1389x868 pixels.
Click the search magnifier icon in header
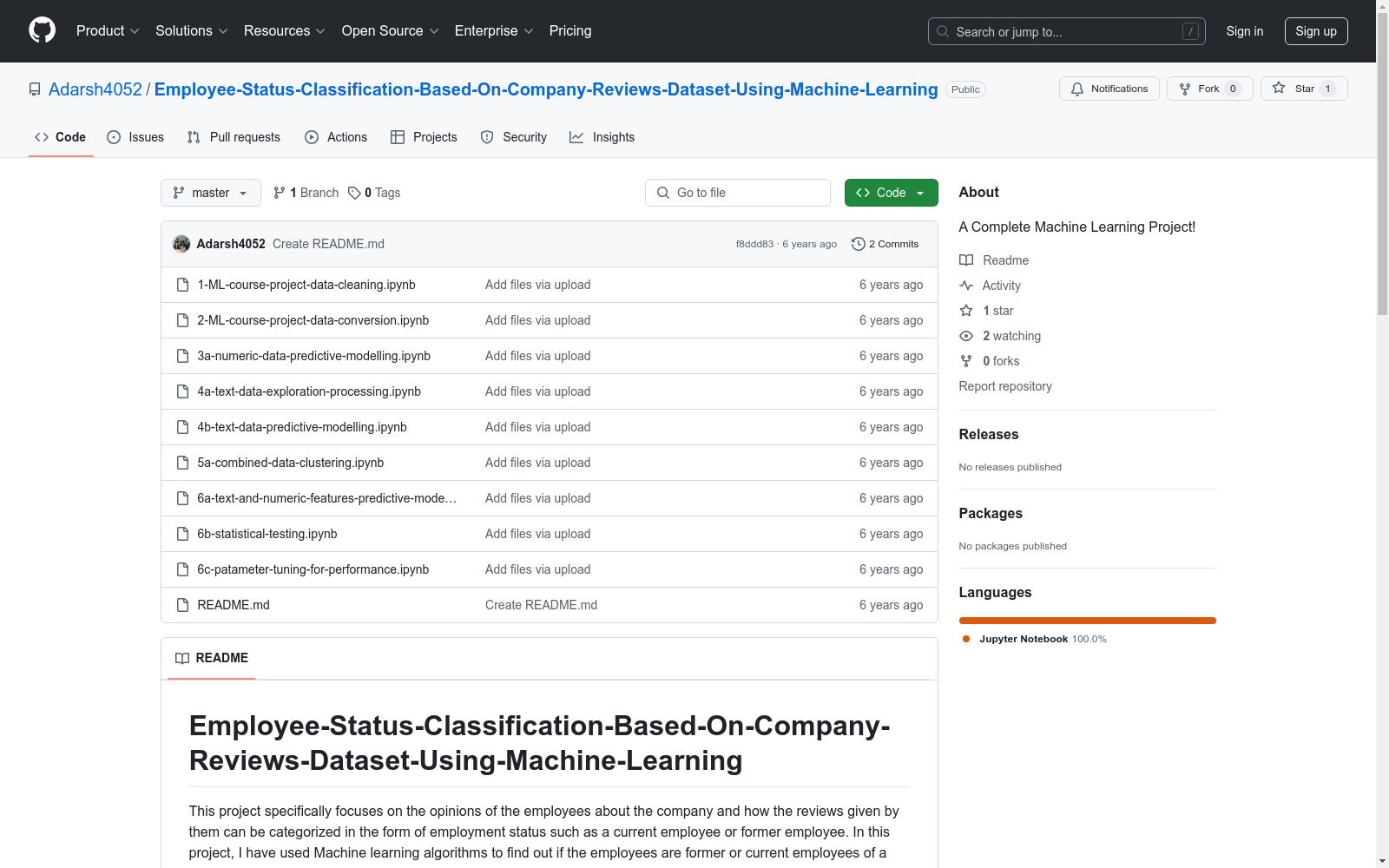point(943,31)
